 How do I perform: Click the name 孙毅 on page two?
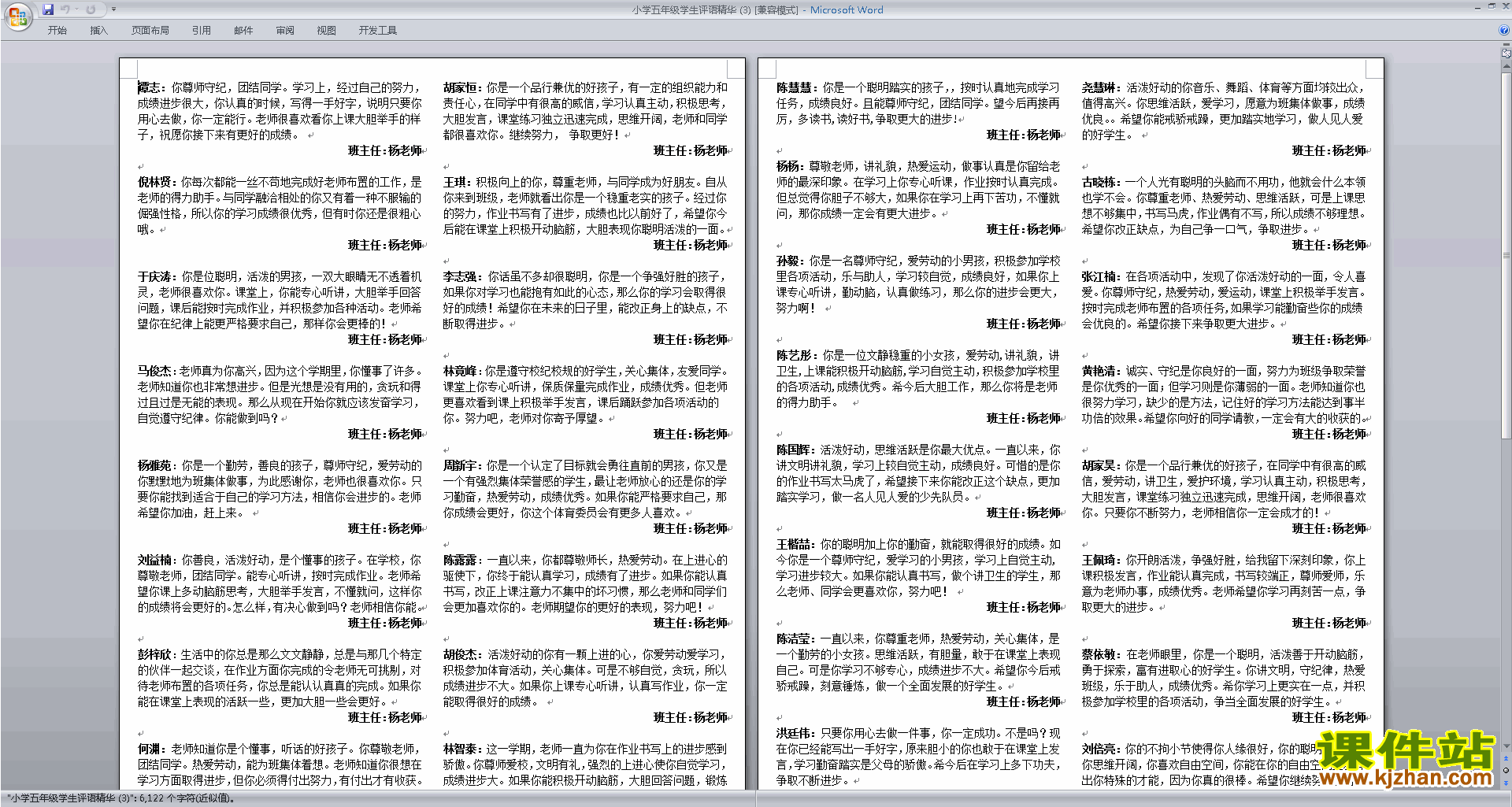click(789, 261)
